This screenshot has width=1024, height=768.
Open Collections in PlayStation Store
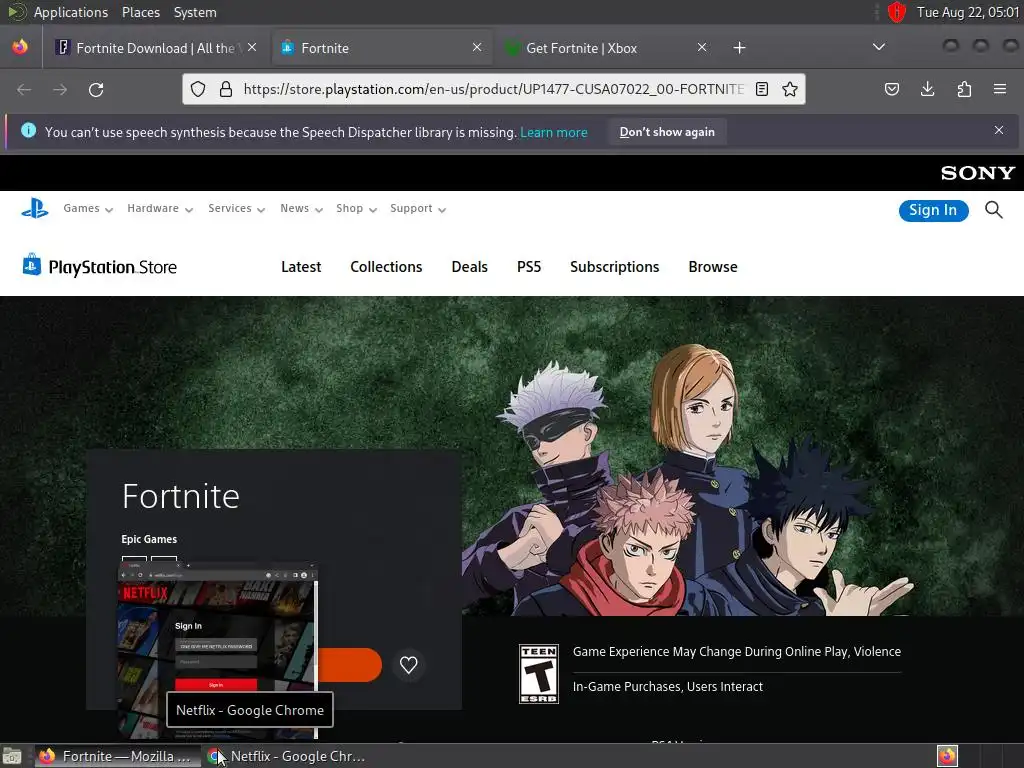[x=386, y=267]
